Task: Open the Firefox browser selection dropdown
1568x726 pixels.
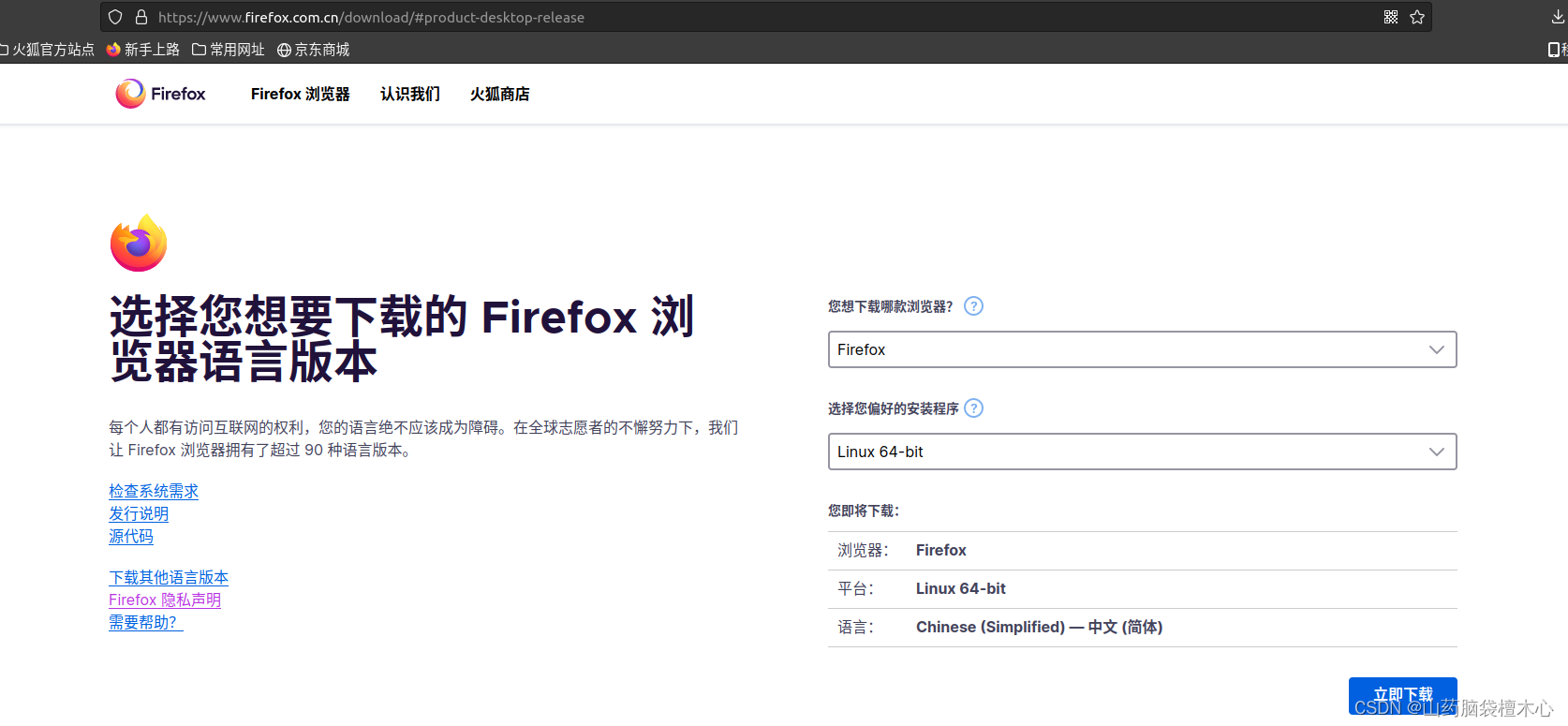Action: [x=1143, y=349]
